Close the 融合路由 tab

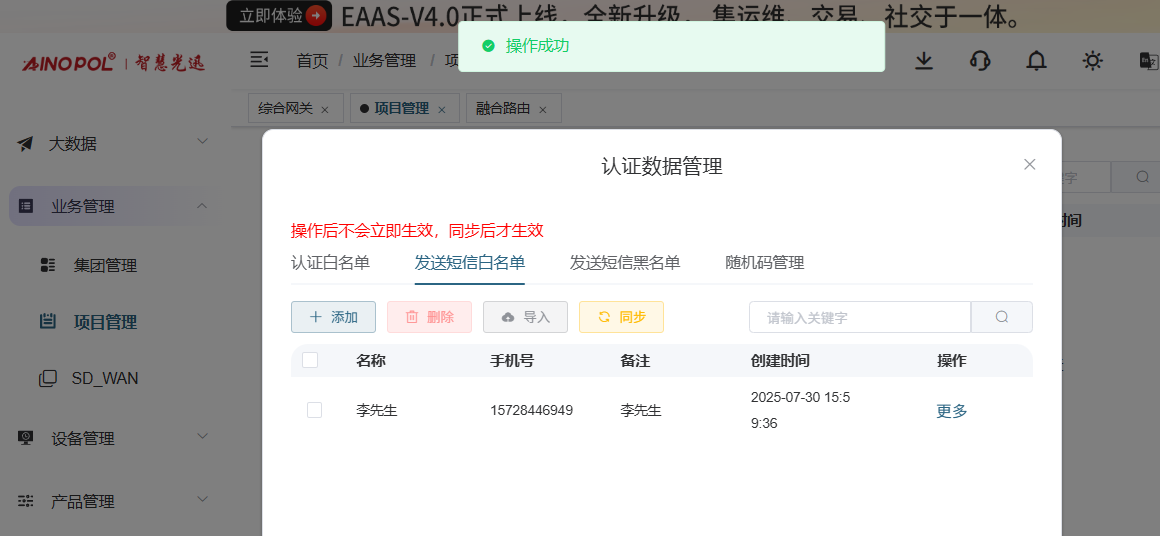[543, 109]
